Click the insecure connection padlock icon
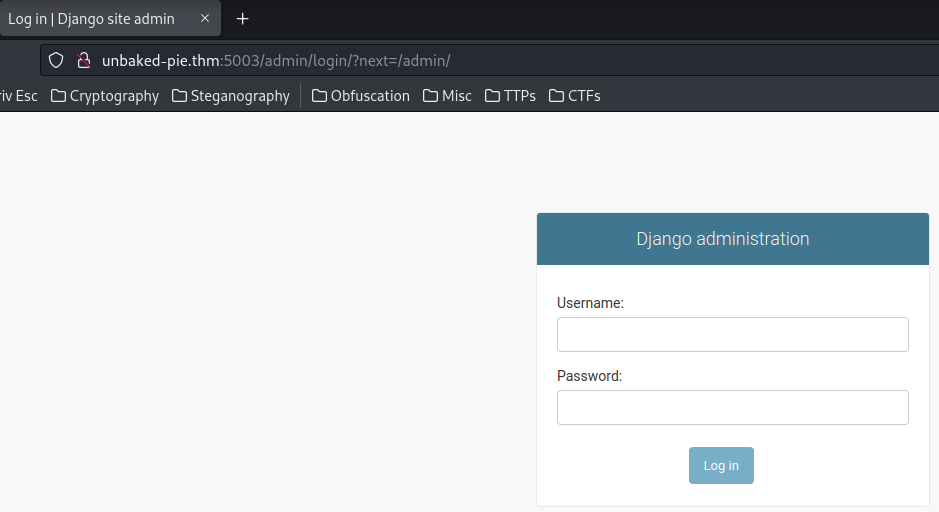 [84, 60]
